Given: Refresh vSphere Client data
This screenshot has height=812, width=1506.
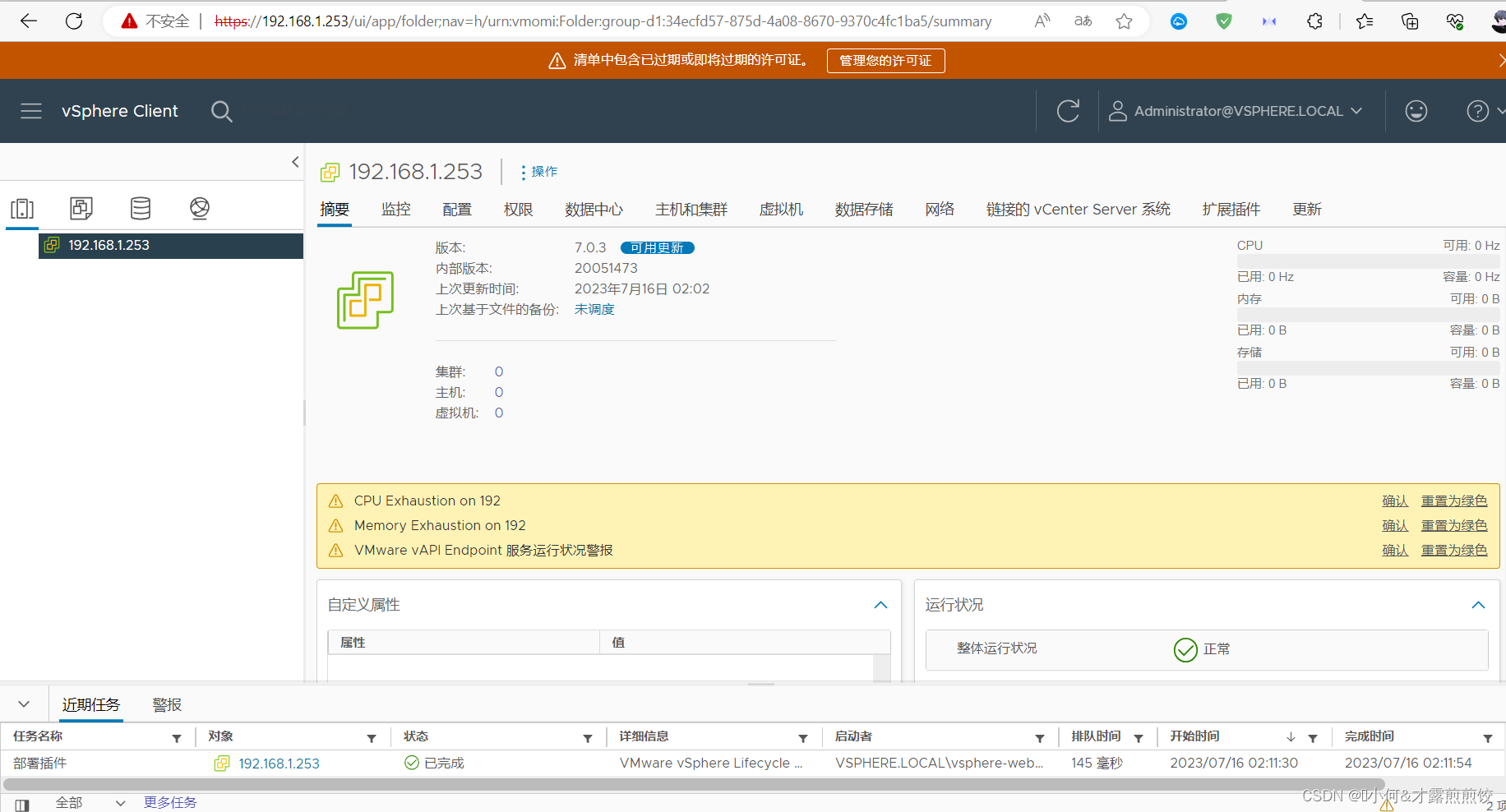Looking at the screenshot, I should click(x=1068, y=111).
